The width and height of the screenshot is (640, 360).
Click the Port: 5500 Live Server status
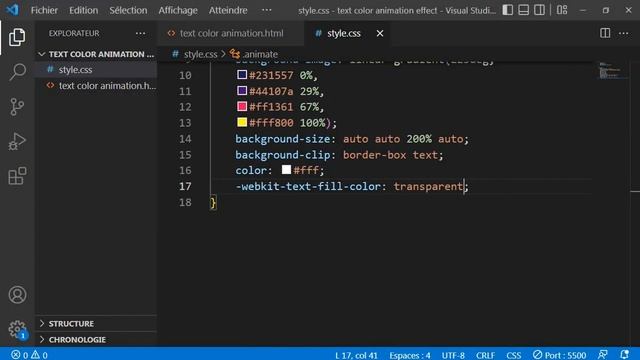click(x=560, y=355)
